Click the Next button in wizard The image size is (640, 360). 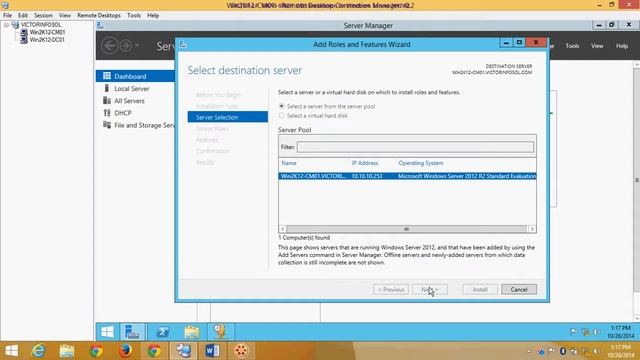tap(430, 289)
